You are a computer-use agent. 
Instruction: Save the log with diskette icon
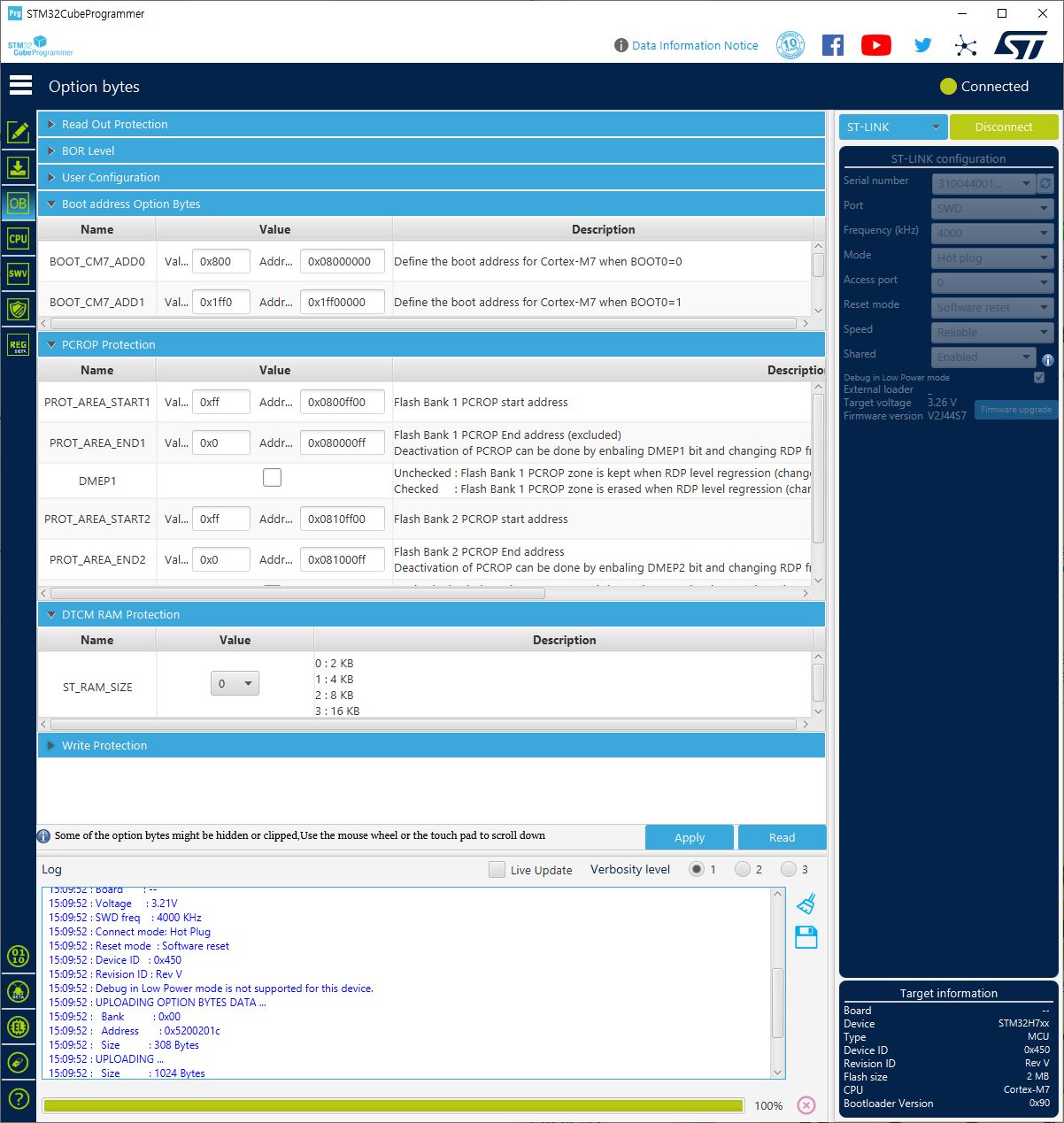point(806,937)
